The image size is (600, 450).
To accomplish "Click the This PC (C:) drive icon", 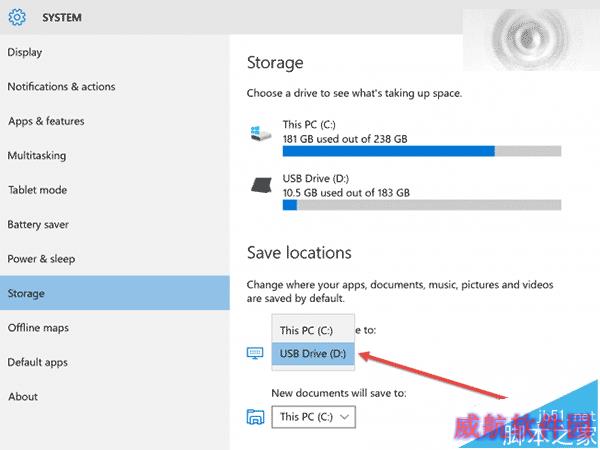I will [x=261, y=133].
